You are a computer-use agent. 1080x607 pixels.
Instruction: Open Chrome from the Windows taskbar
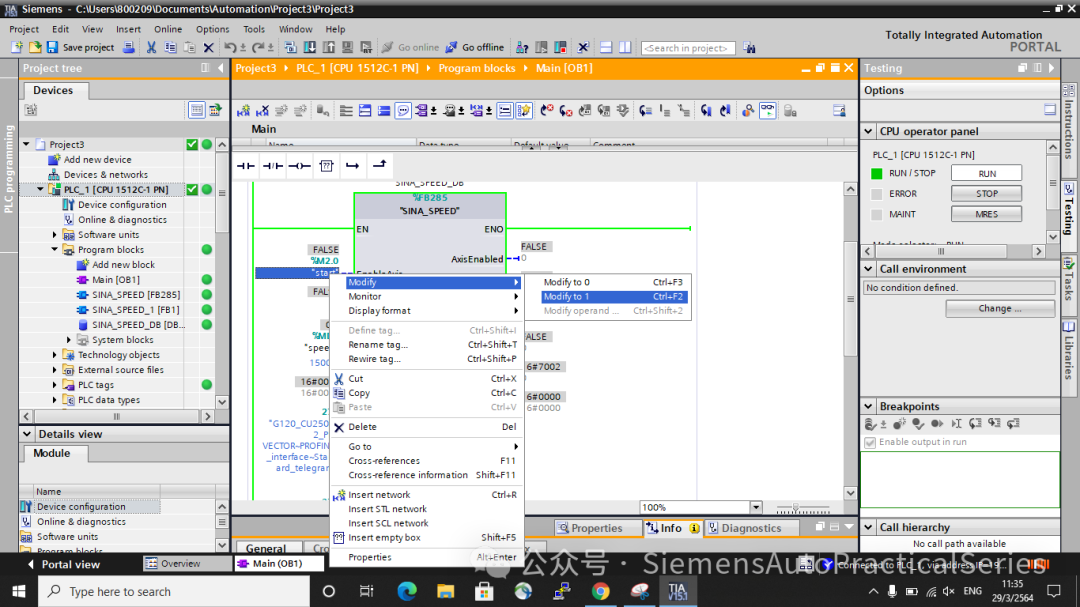[601, 591]
